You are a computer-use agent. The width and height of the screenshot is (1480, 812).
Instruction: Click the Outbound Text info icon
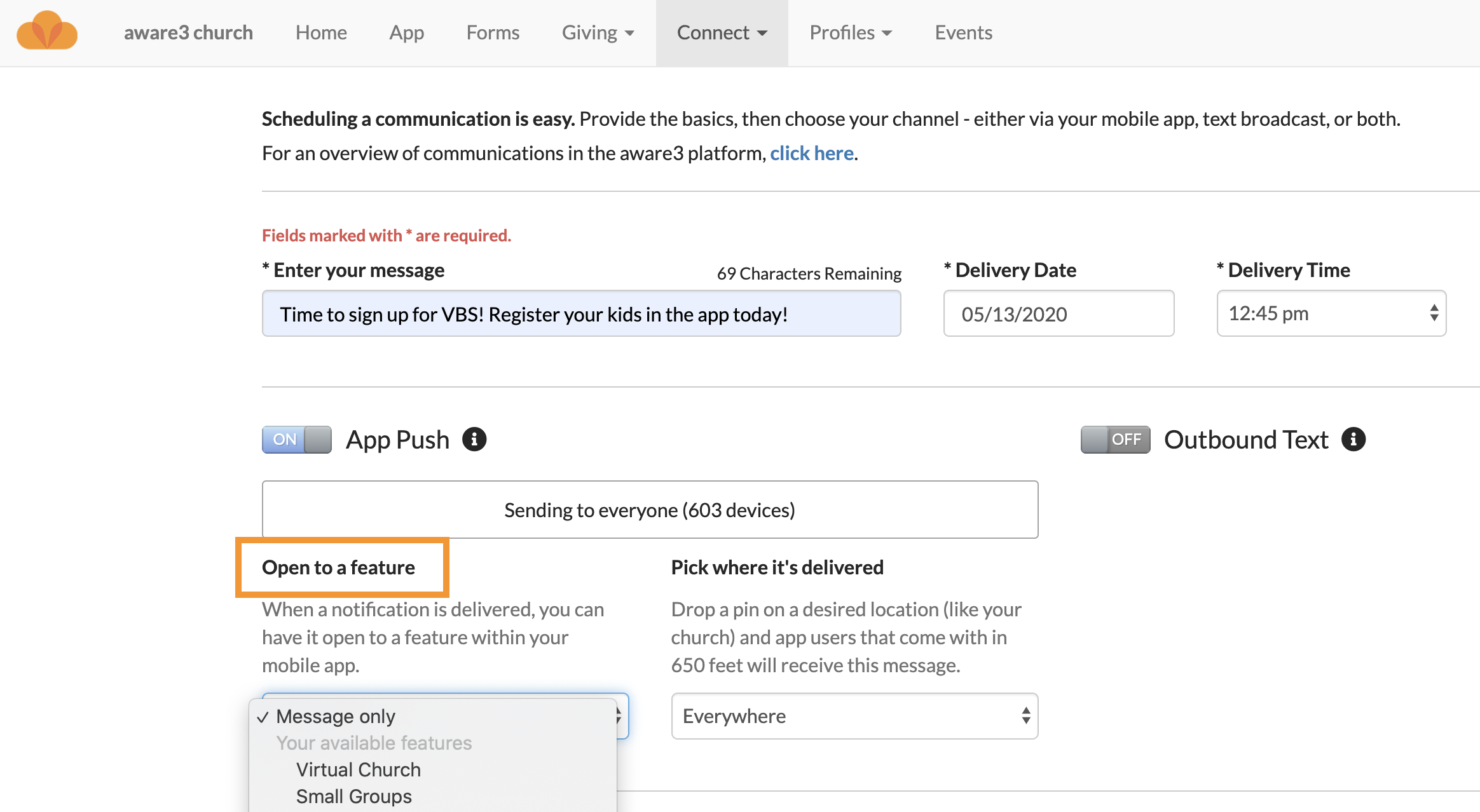point(1353,439)
